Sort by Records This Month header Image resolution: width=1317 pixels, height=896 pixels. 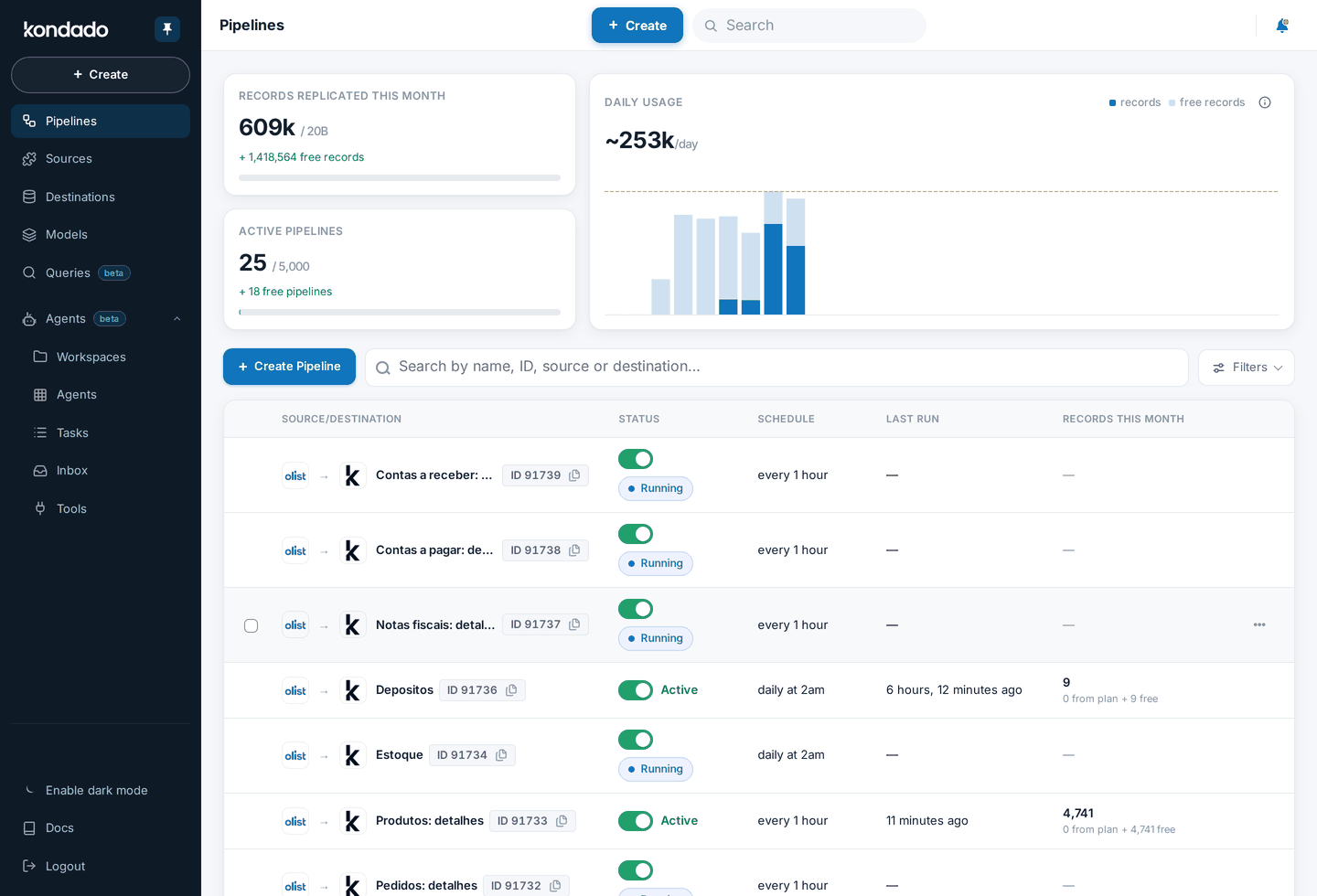click(x=1123, y=420)
